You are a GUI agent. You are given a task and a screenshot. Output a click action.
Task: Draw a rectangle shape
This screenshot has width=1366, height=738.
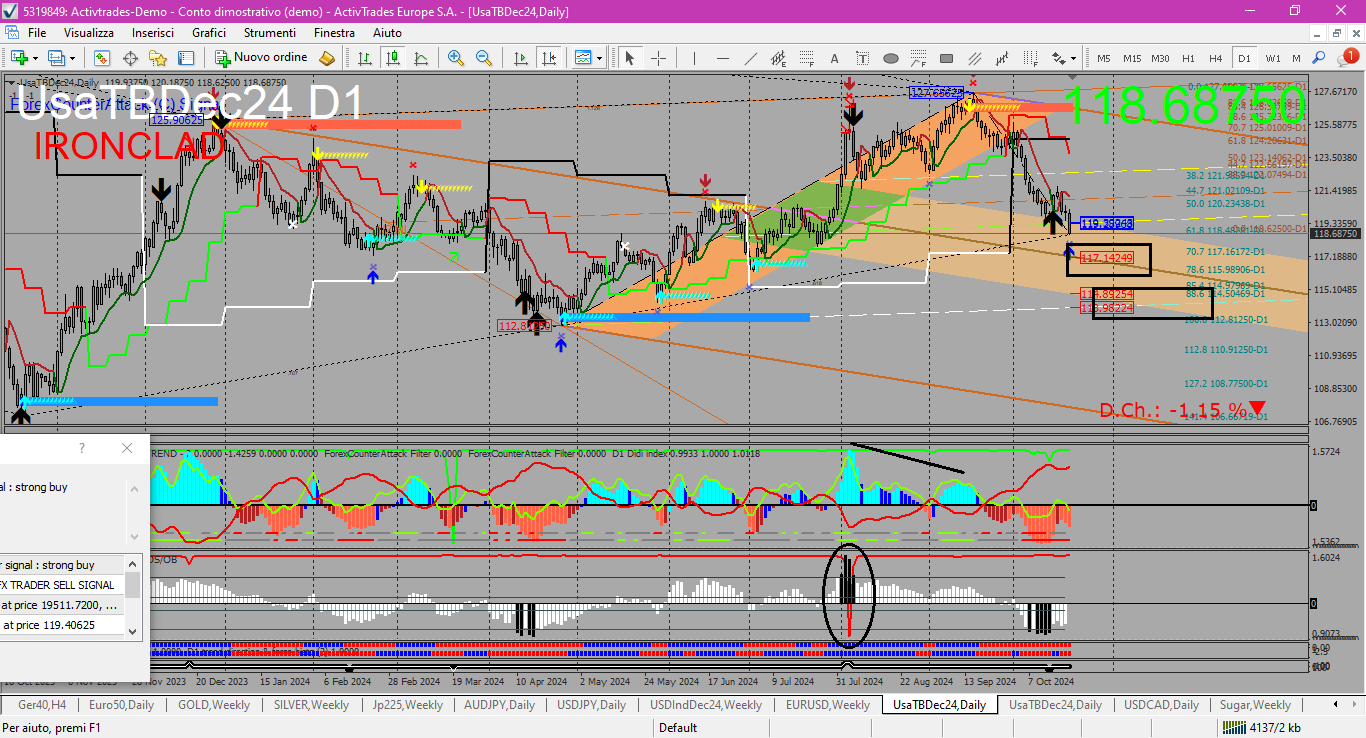946,58
